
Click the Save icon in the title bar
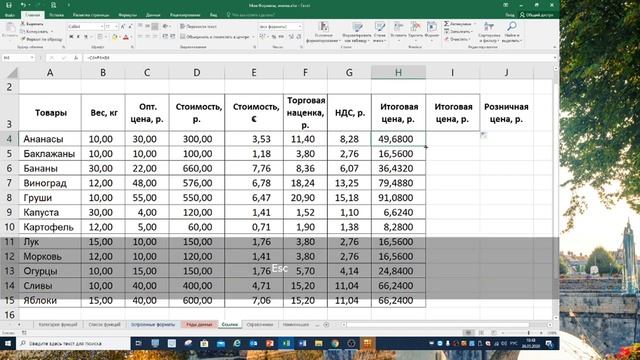point(9,5)
